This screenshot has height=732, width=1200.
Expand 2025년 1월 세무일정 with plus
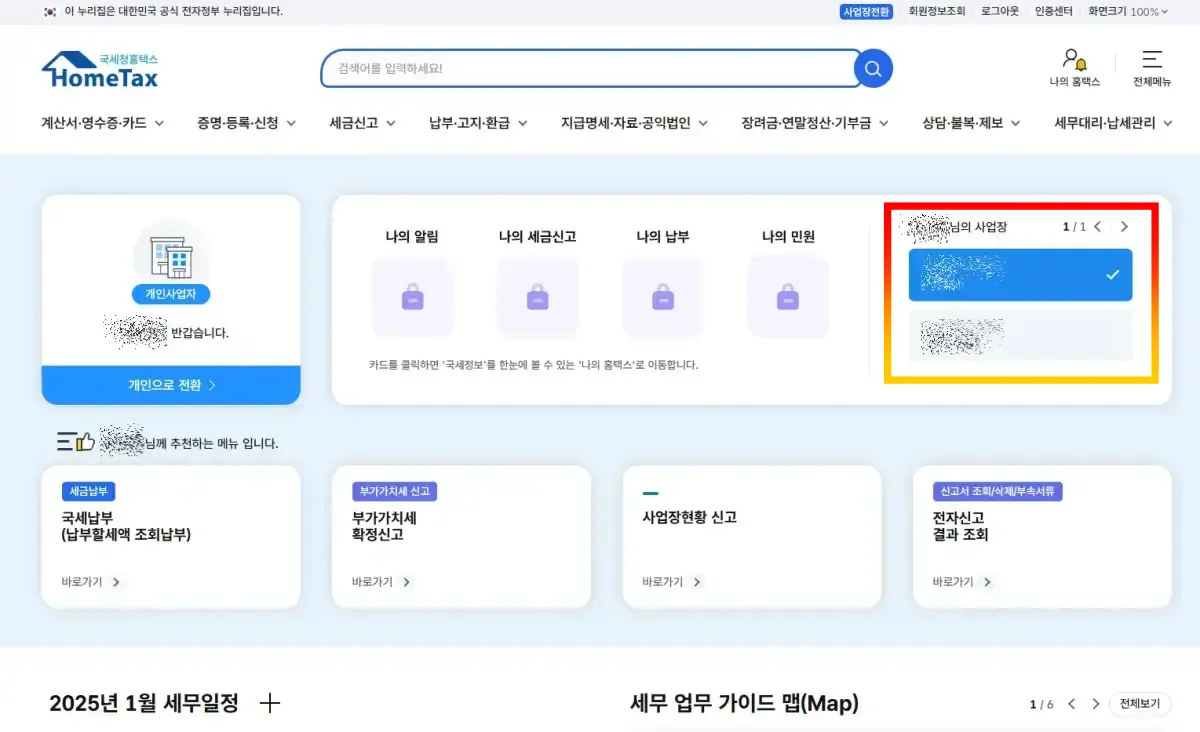(x=269, y=703)
